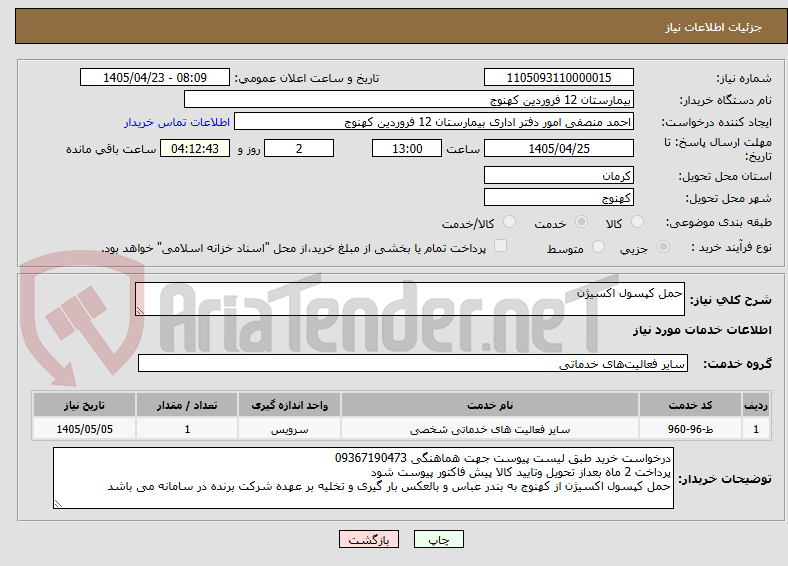
Task: Click the اطلاعات خدمات مورد نیاز heading
Action: 702,330
